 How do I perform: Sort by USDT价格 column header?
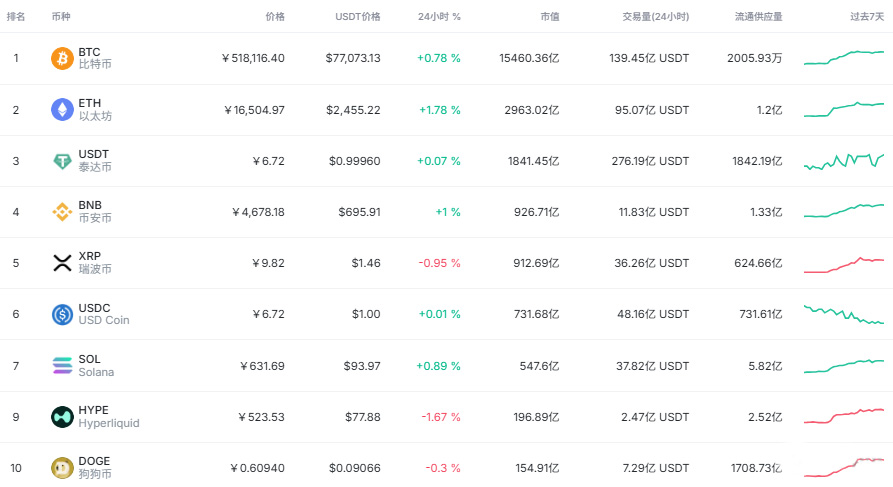[358, 17]
